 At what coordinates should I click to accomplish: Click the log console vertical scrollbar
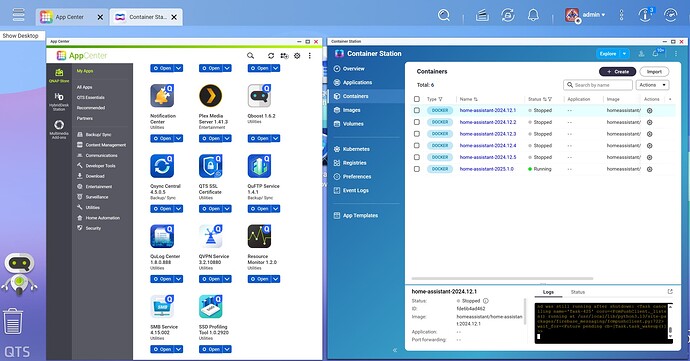coord(670,331)
